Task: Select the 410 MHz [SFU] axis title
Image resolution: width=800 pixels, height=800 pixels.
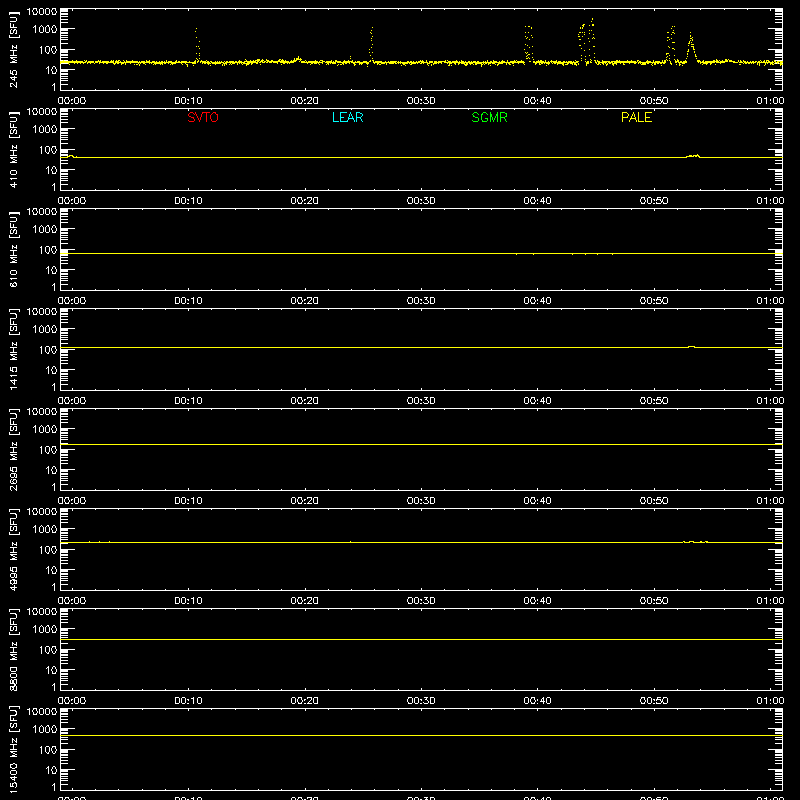Action: pyautogui.click(x=13, y=149)
